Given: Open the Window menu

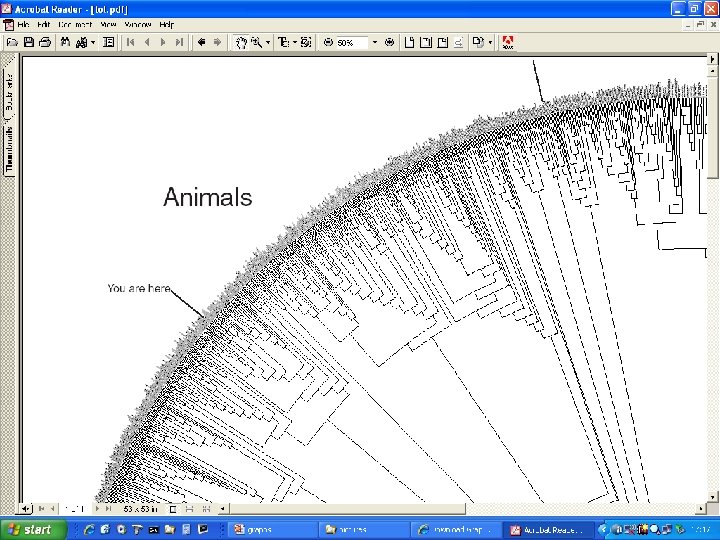Looking at the screenshot, I should [138, 24].
